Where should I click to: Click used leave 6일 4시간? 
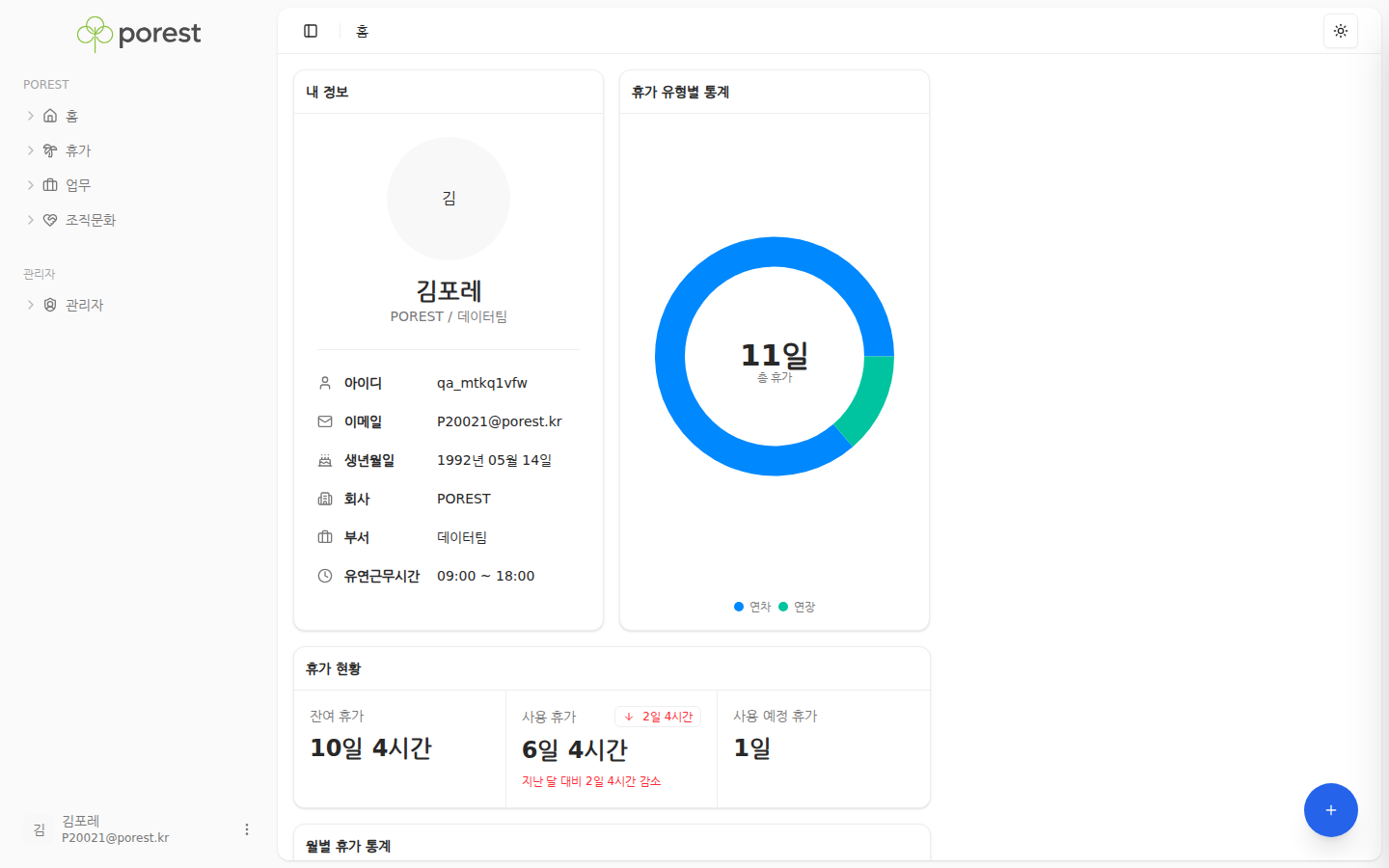pos(575,749)
